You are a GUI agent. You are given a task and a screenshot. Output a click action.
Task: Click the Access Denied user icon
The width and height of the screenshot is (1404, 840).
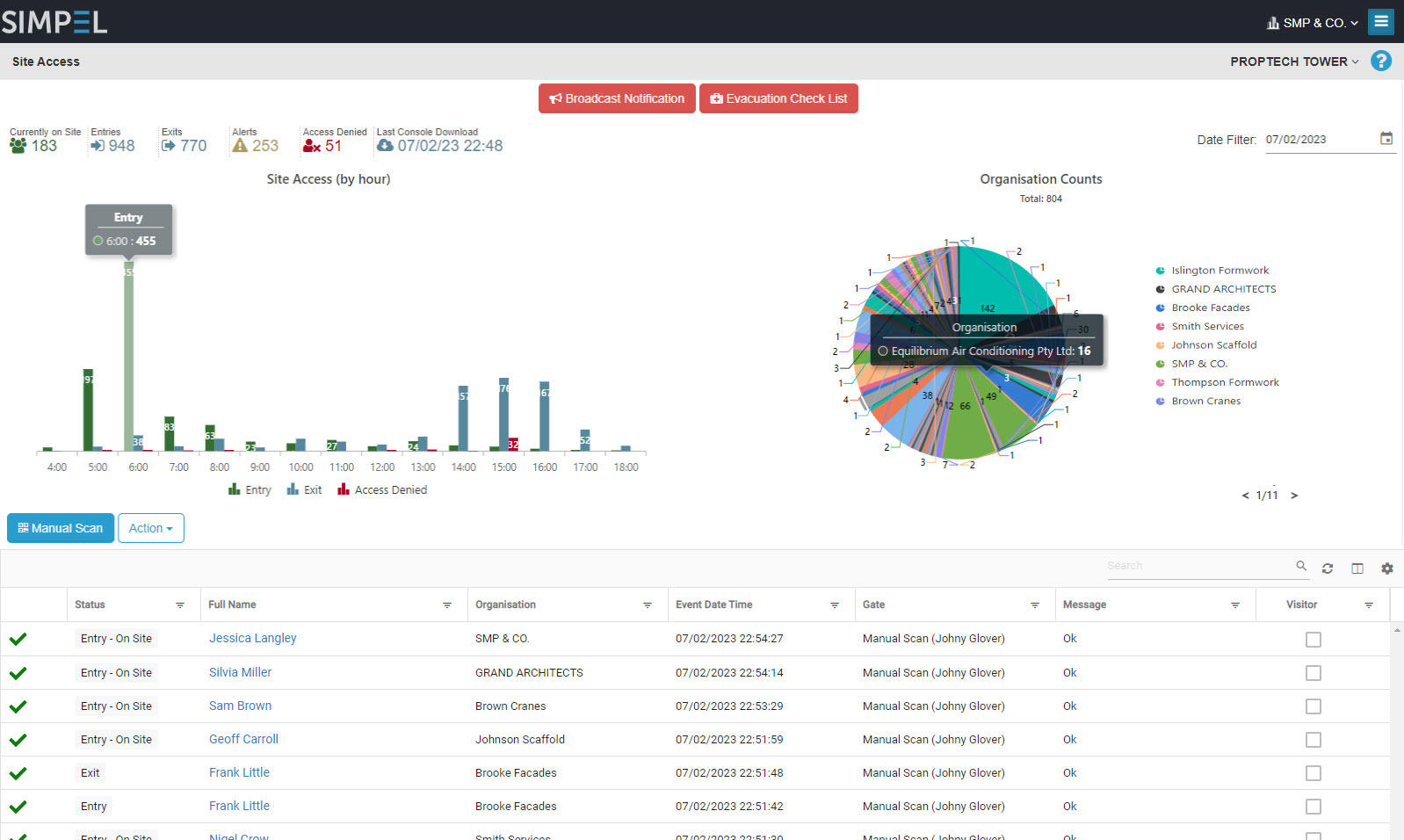click(312, 146)
